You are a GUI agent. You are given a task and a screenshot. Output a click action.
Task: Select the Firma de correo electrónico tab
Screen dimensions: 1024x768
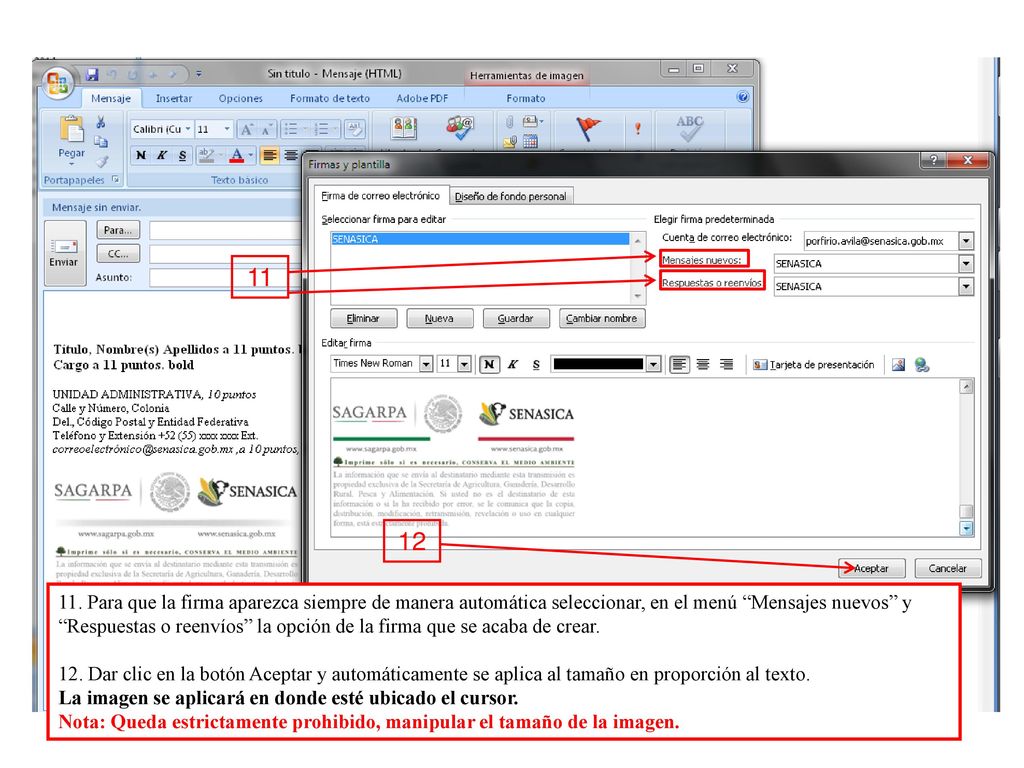380,196
